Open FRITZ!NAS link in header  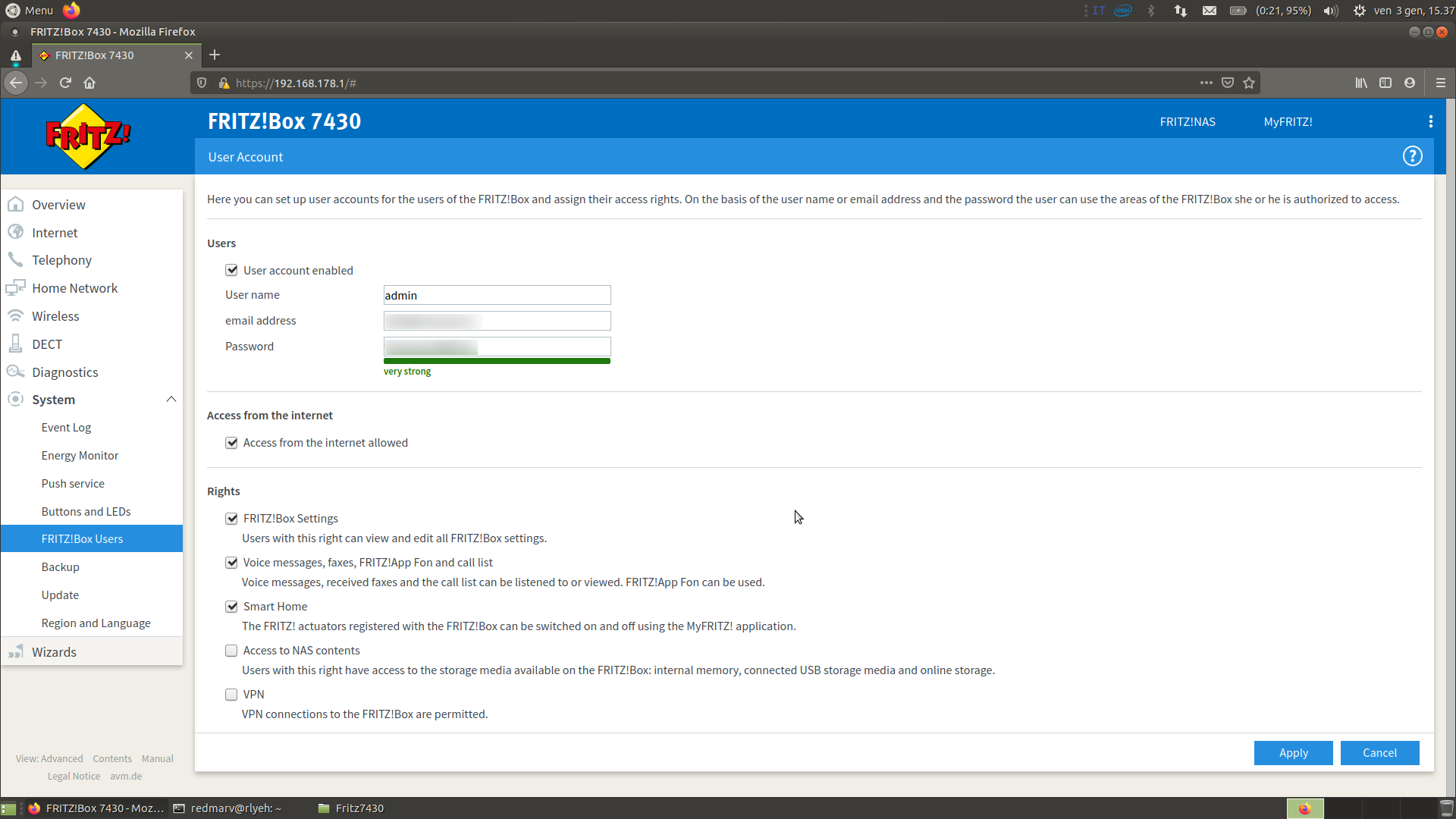[1188, 122]
